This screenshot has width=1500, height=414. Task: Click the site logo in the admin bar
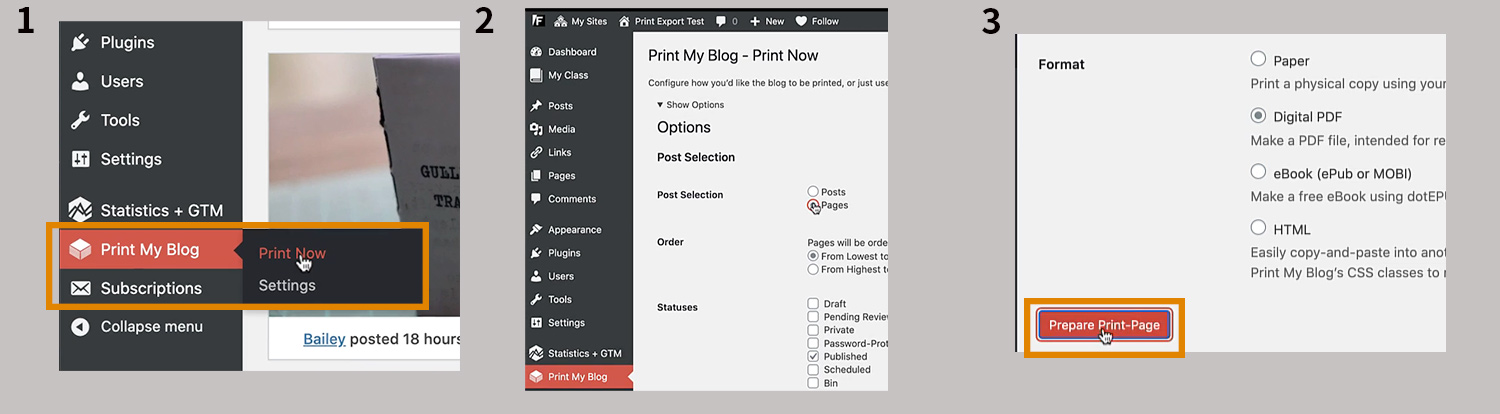tap(537, 20)
